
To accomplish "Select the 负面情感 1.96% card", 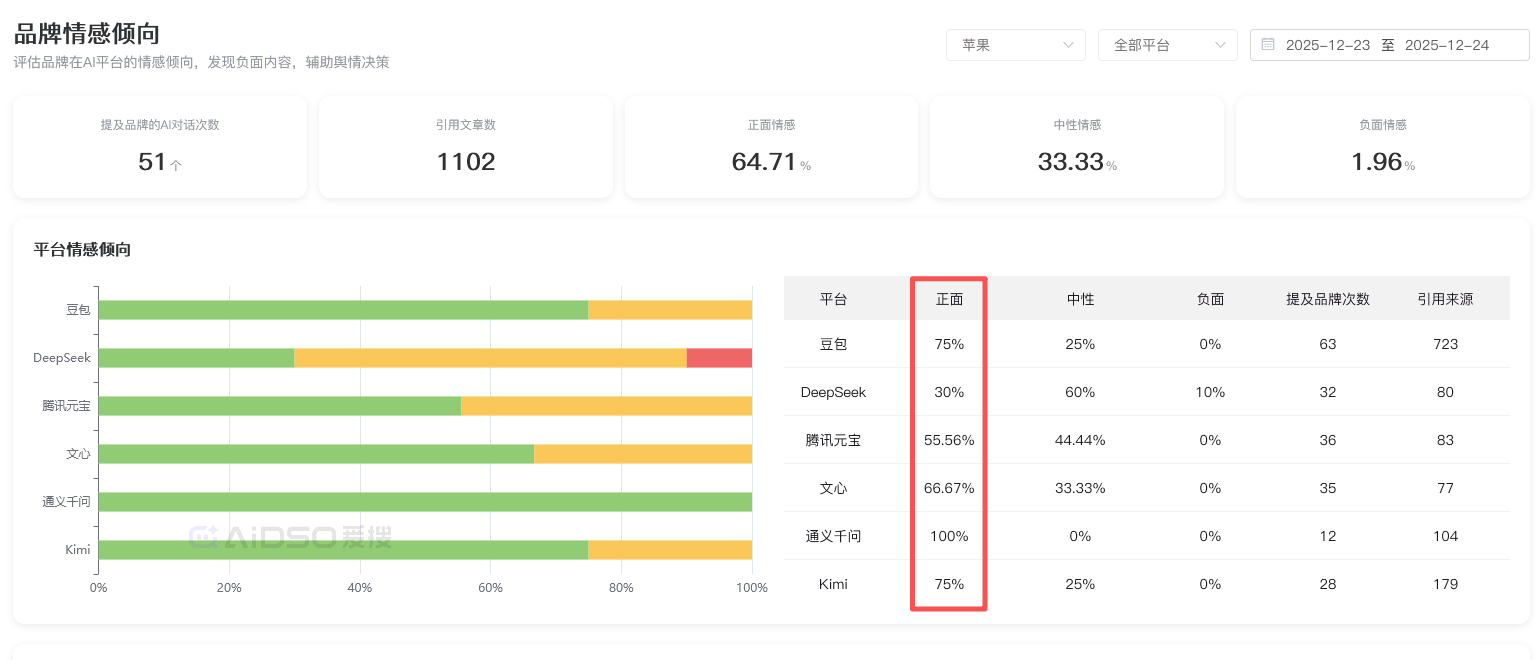I will coord(1382,147).
